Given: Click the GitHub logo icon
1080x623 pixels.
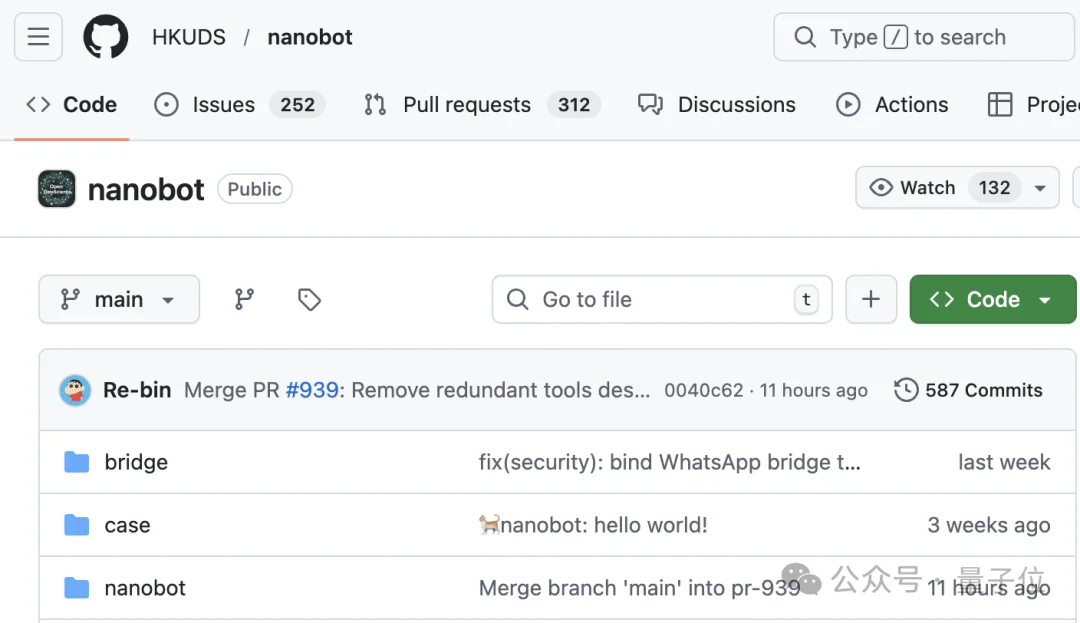Looking at the screenshot, I should tap(105, 38).
